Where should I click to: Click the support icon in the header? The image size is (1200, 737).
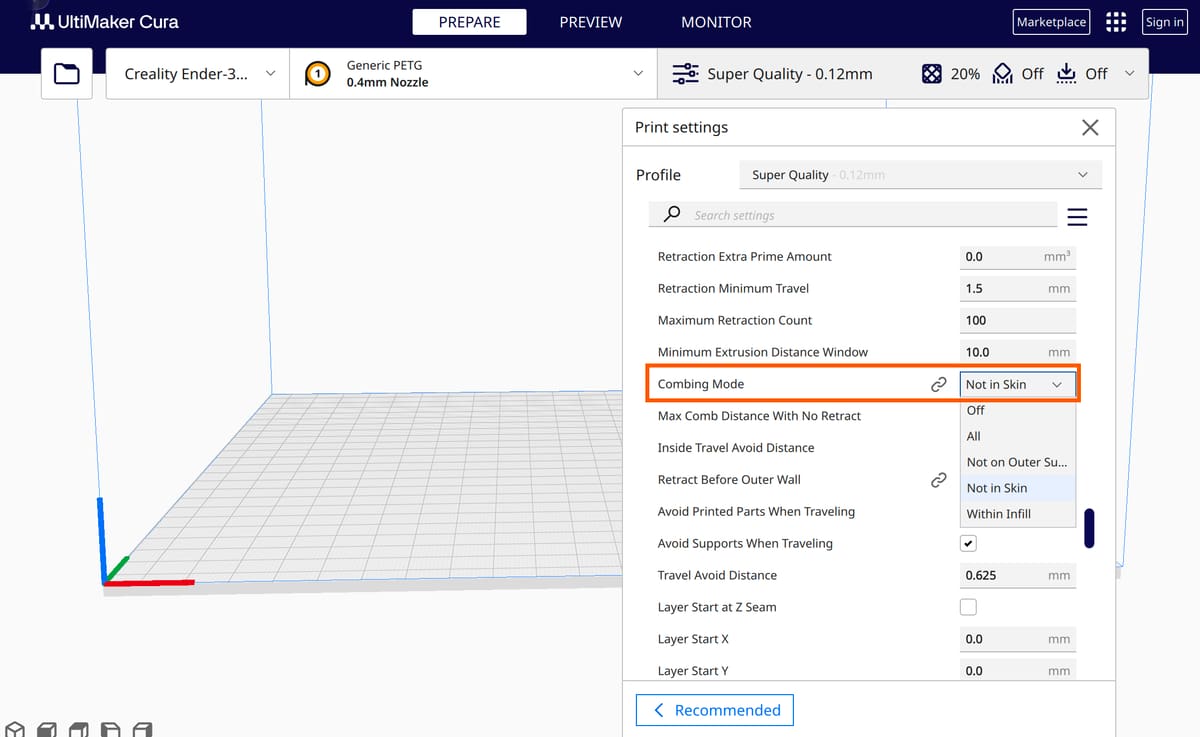tap(1002, 74)
